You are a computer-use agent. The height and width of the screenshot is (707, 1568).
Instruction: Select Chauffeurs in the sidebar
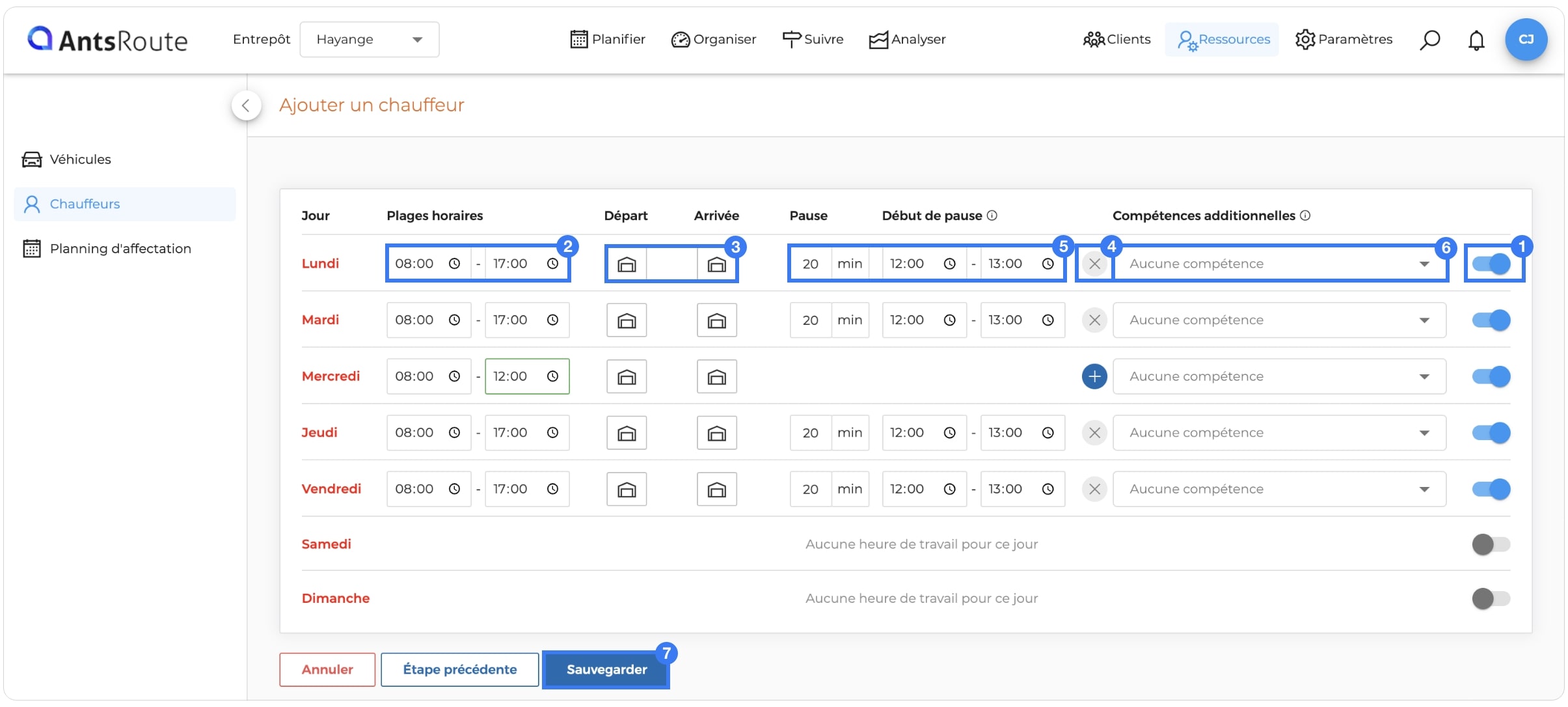pyautogui.click(x=125, y=204)
